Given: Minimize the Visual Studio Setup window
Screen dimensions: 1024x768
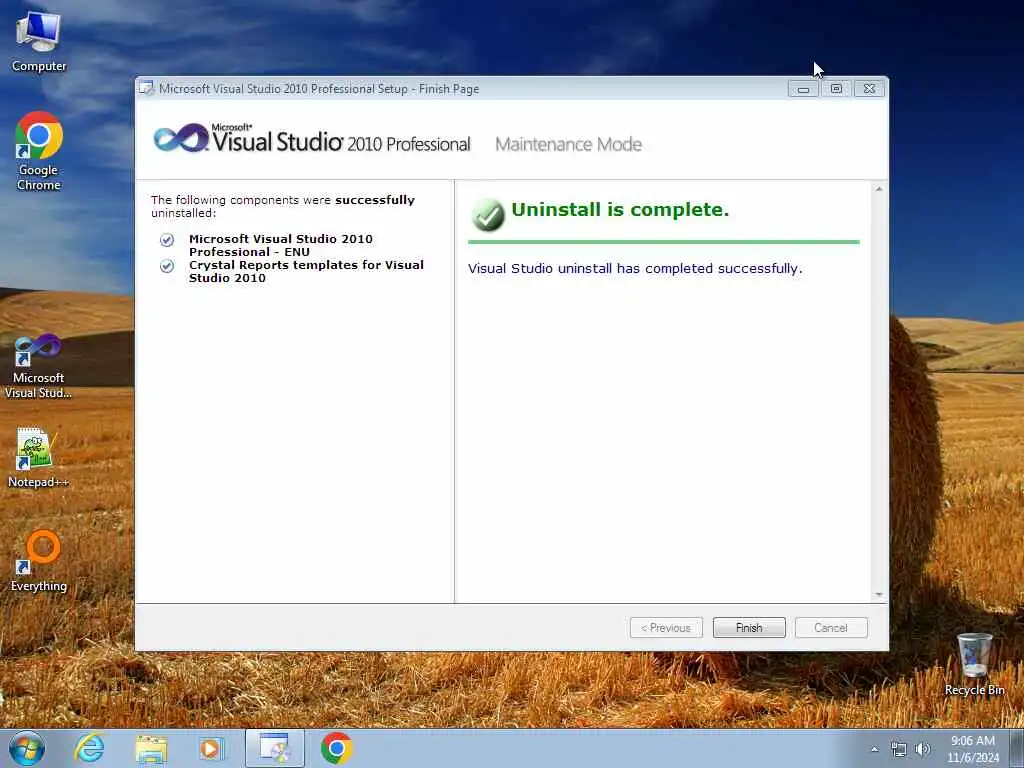Looking at the screenshot, I should click(803, 89).
